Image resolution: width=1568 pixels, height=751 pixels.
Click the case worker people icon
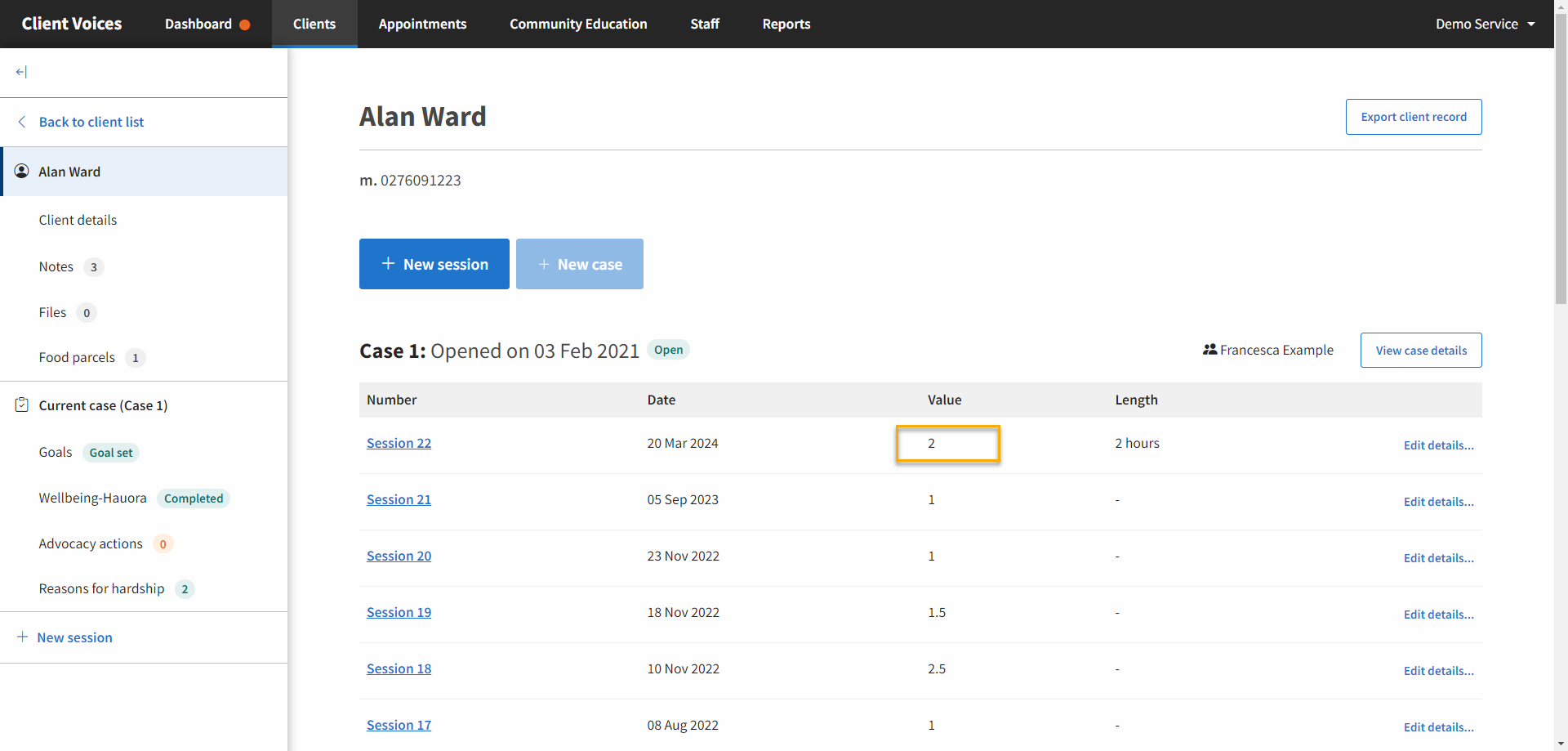tap(1209, 350)
